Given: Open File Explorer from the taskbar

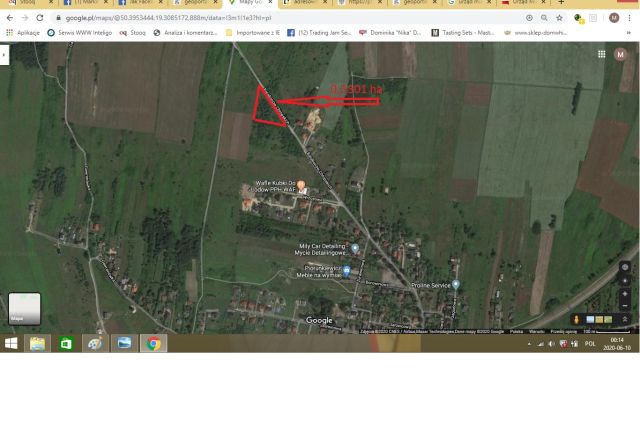Looking at the screenshot, I should (38, 343).
